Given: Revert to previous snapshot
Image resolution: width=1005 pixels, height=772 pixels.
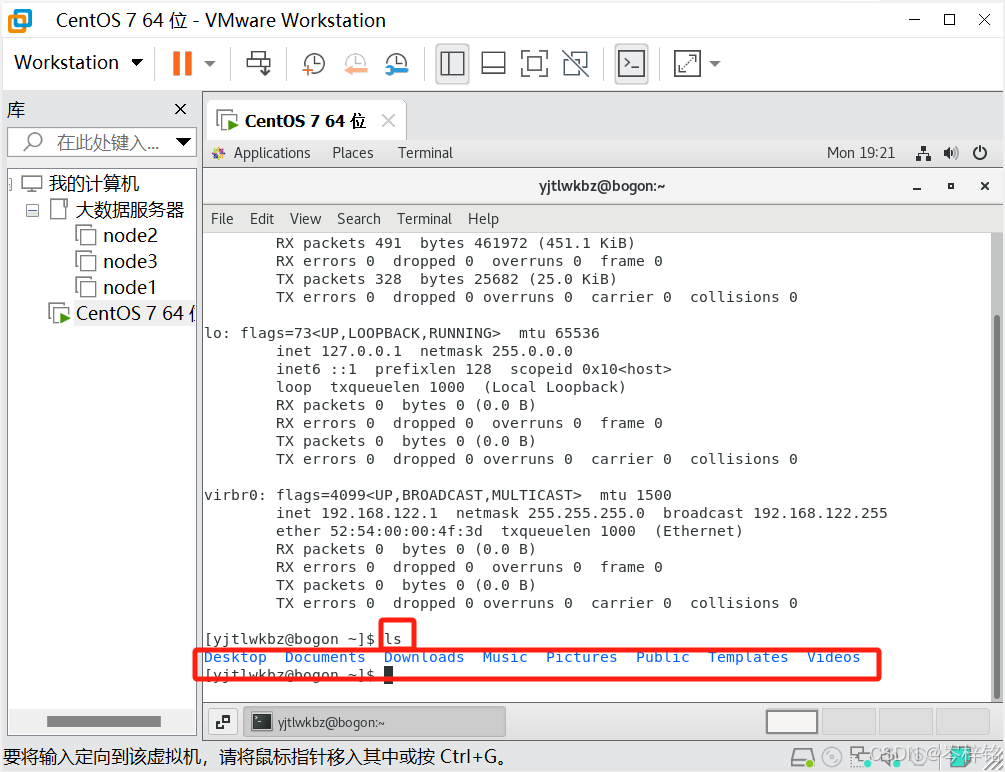Looking at the screenshot, I should [x=355, y=63].
